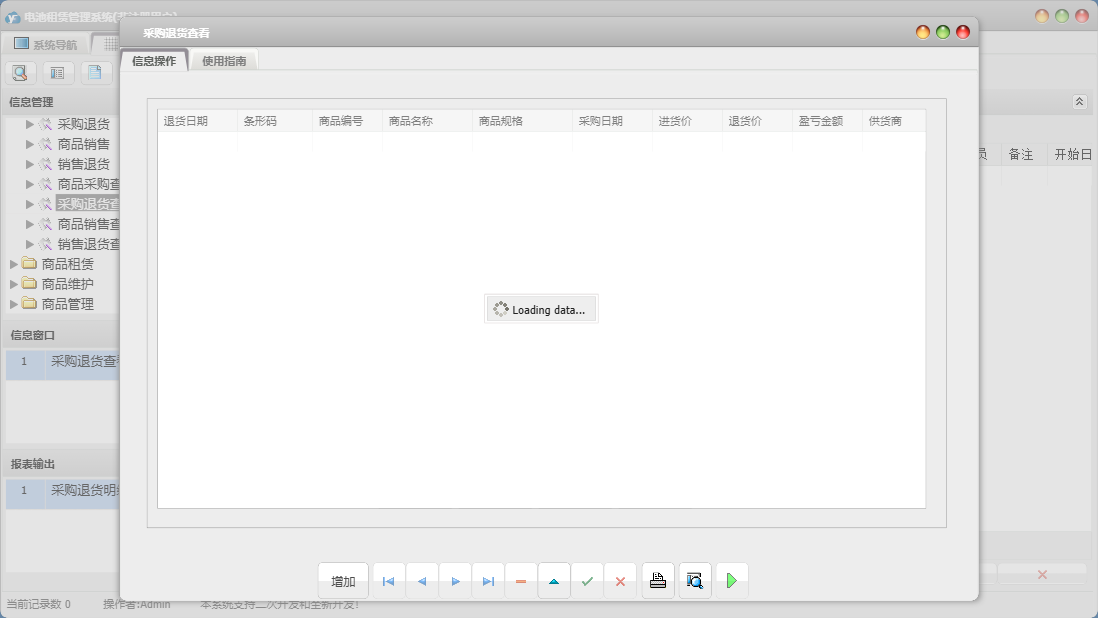Confirm changes with the green checkmark
This screenshot has width=1098, height=618.
587,581
